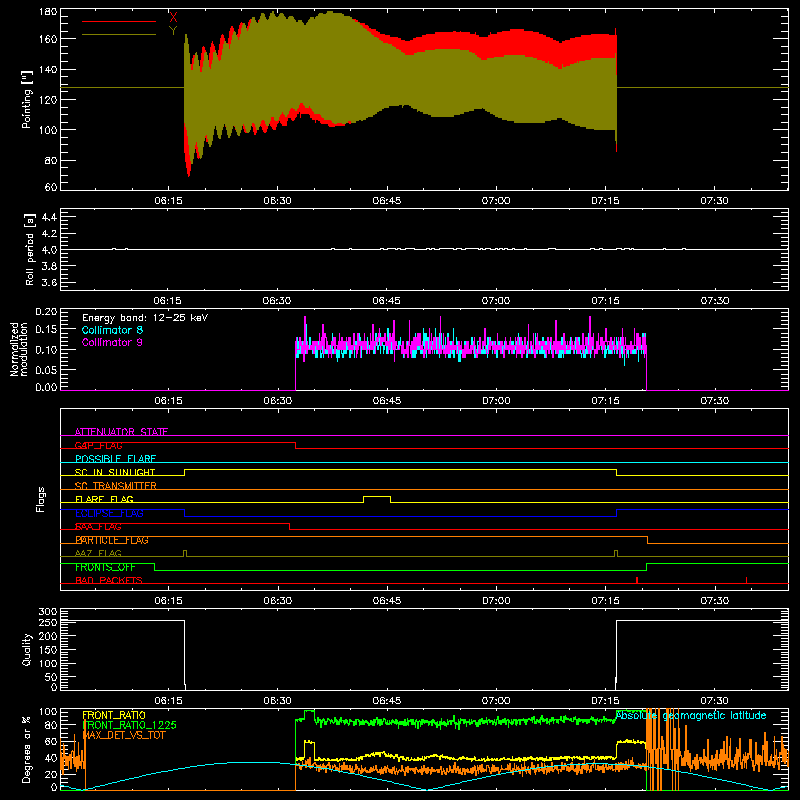
Task: Click the FLARE_FLAG label
Action: point(104,499)
